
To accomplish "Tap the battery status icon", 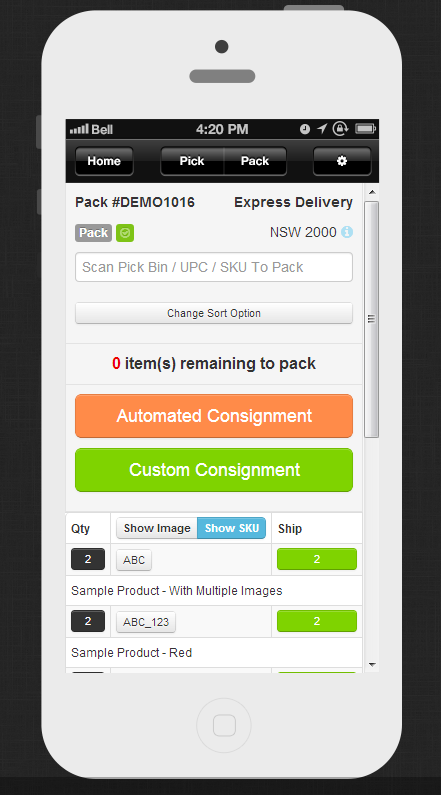I will click(x=365, y=129).
